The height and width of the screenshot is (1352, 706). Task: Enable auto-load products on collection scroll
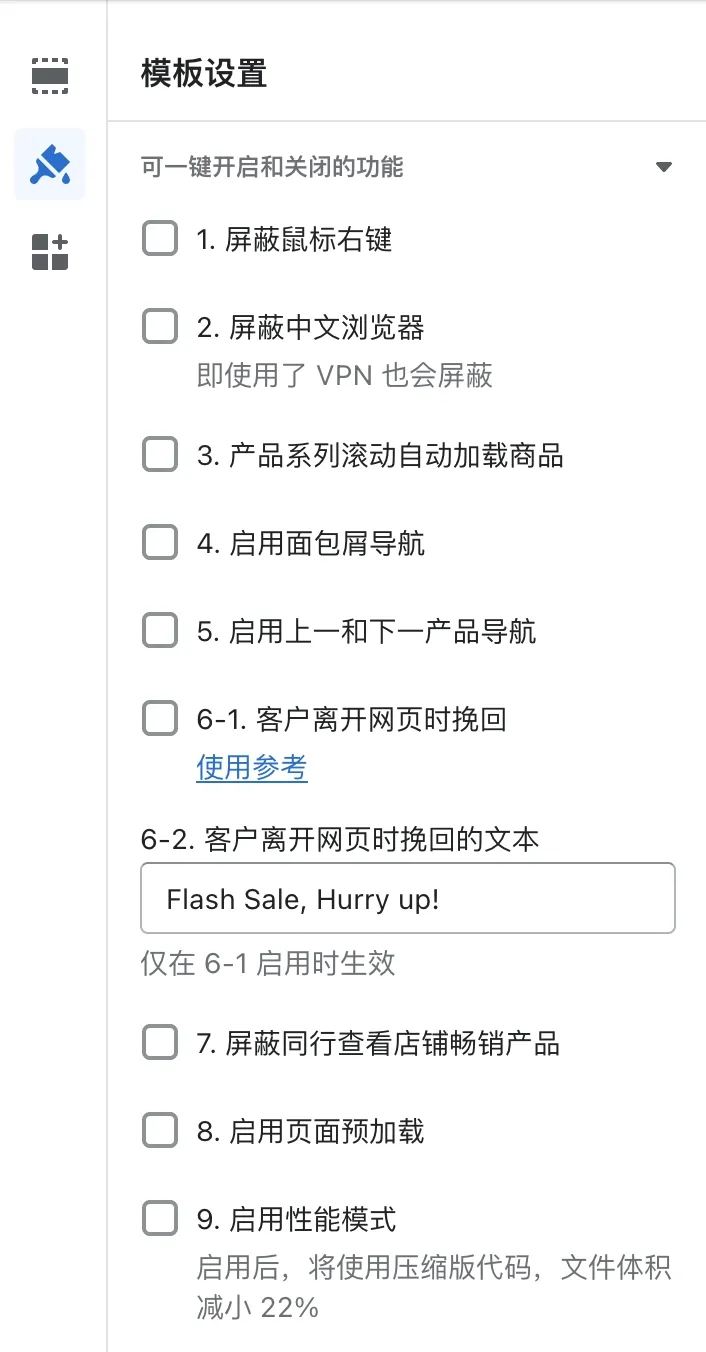point(159,454)
